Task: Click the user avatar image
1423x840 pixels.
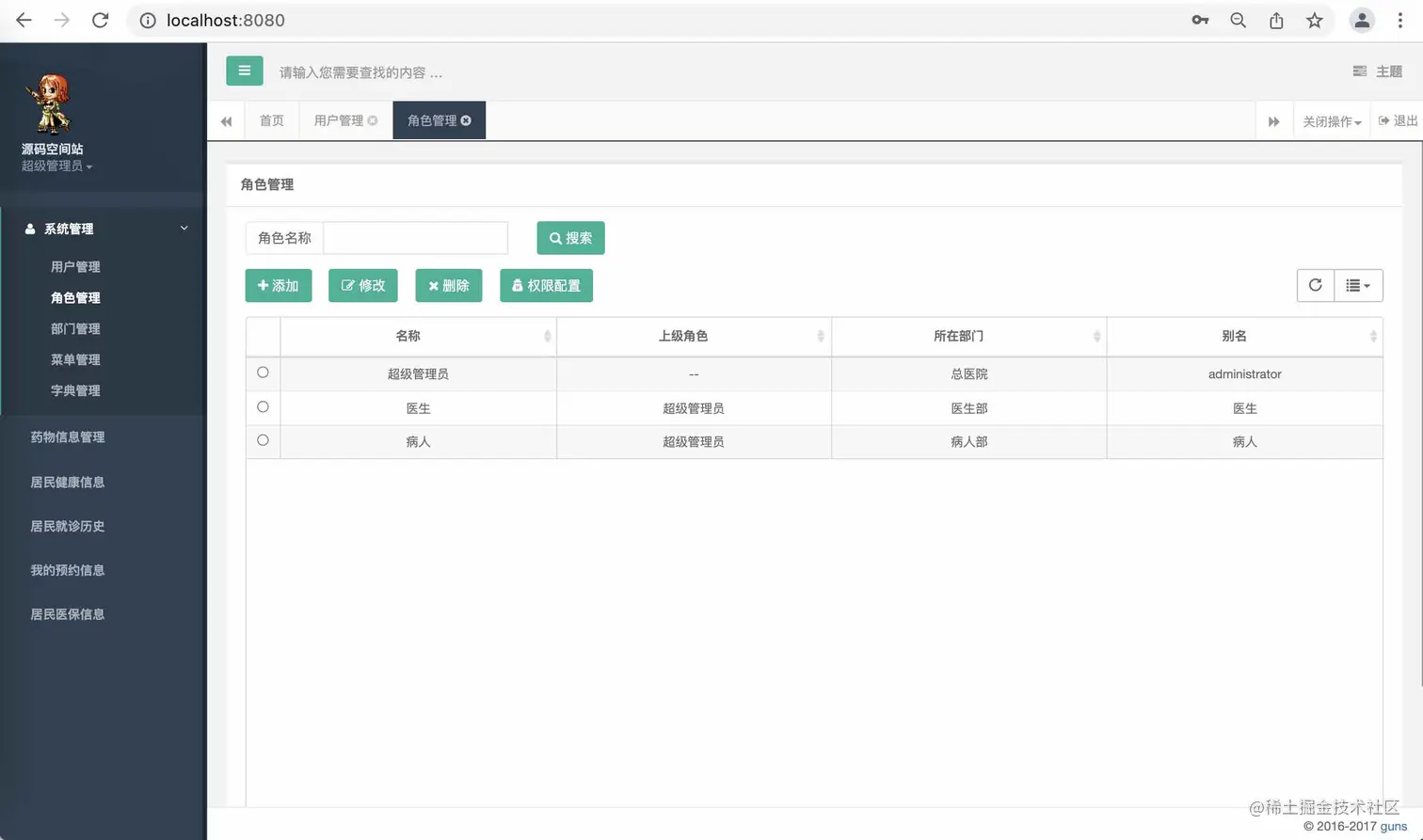Action: (x=49, y=103)
